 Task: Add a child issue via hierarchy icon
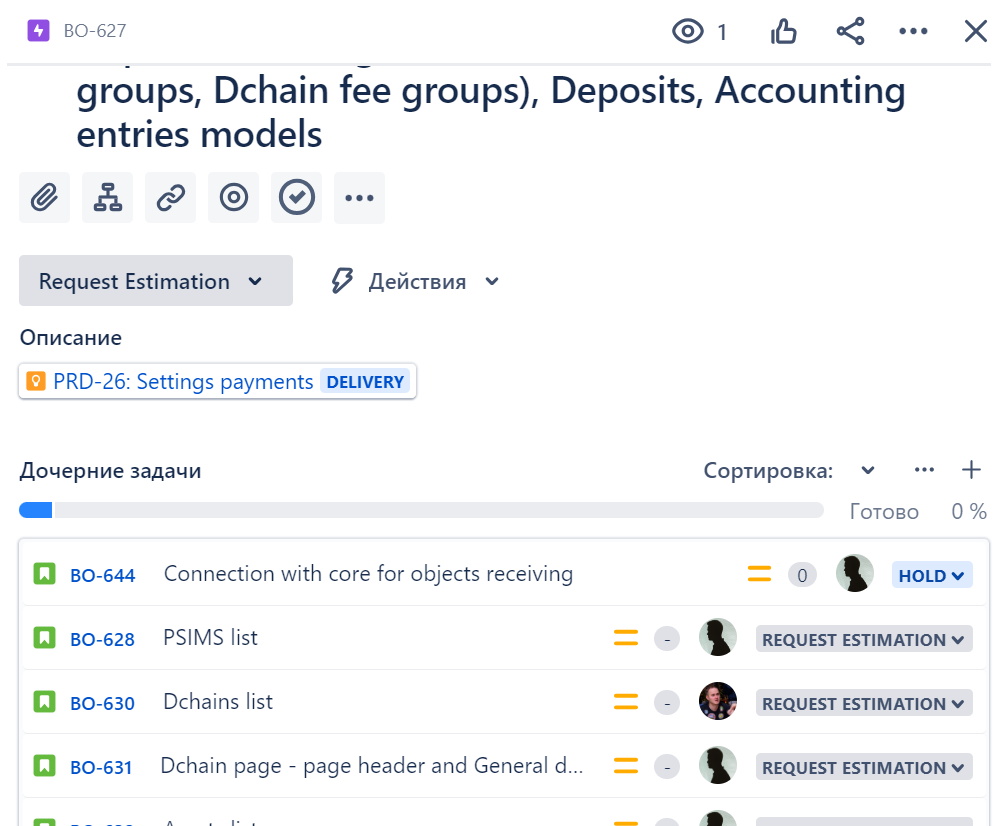(108, 198)
